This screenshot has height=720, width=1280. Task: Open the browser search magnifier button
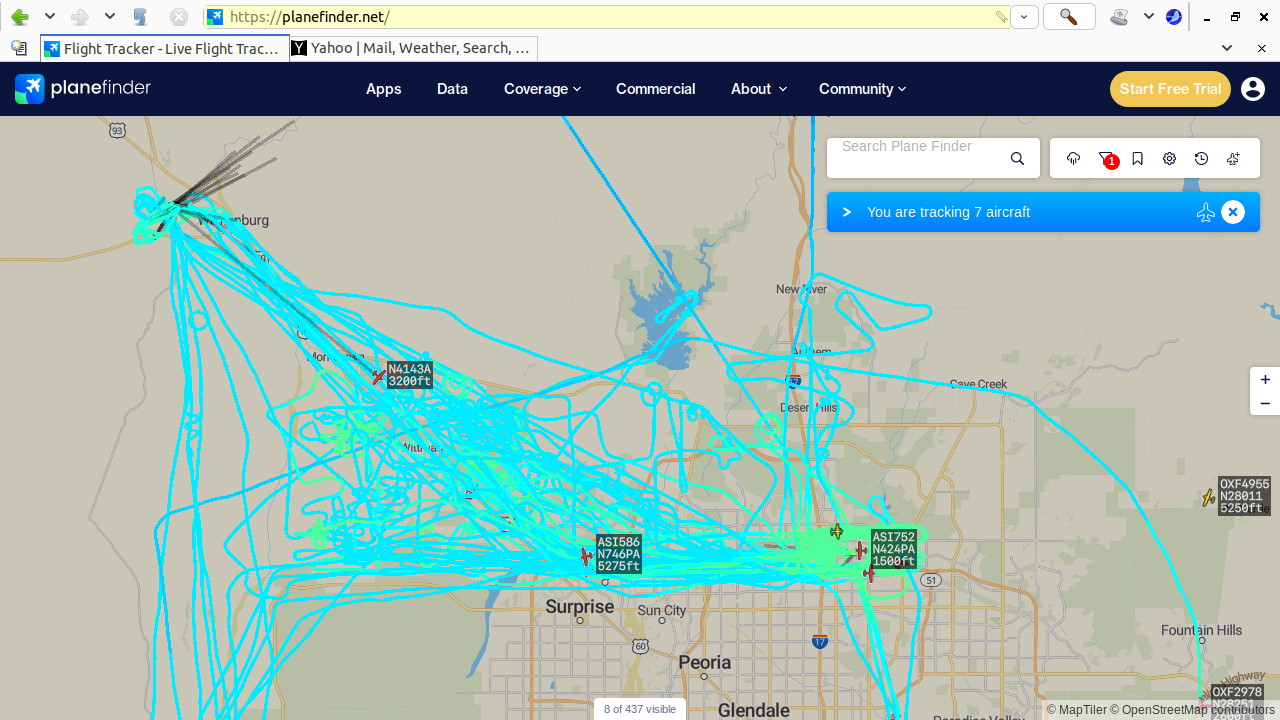[x=1069, y=17]
